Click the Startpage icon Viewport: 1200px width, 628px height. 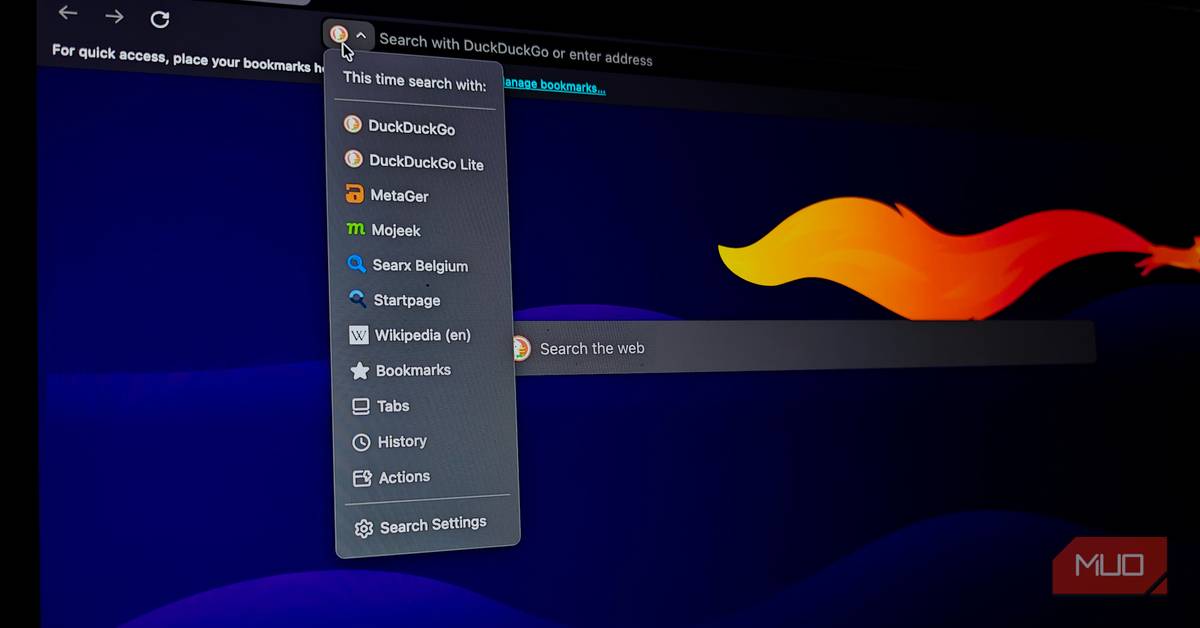click(357, 299)
